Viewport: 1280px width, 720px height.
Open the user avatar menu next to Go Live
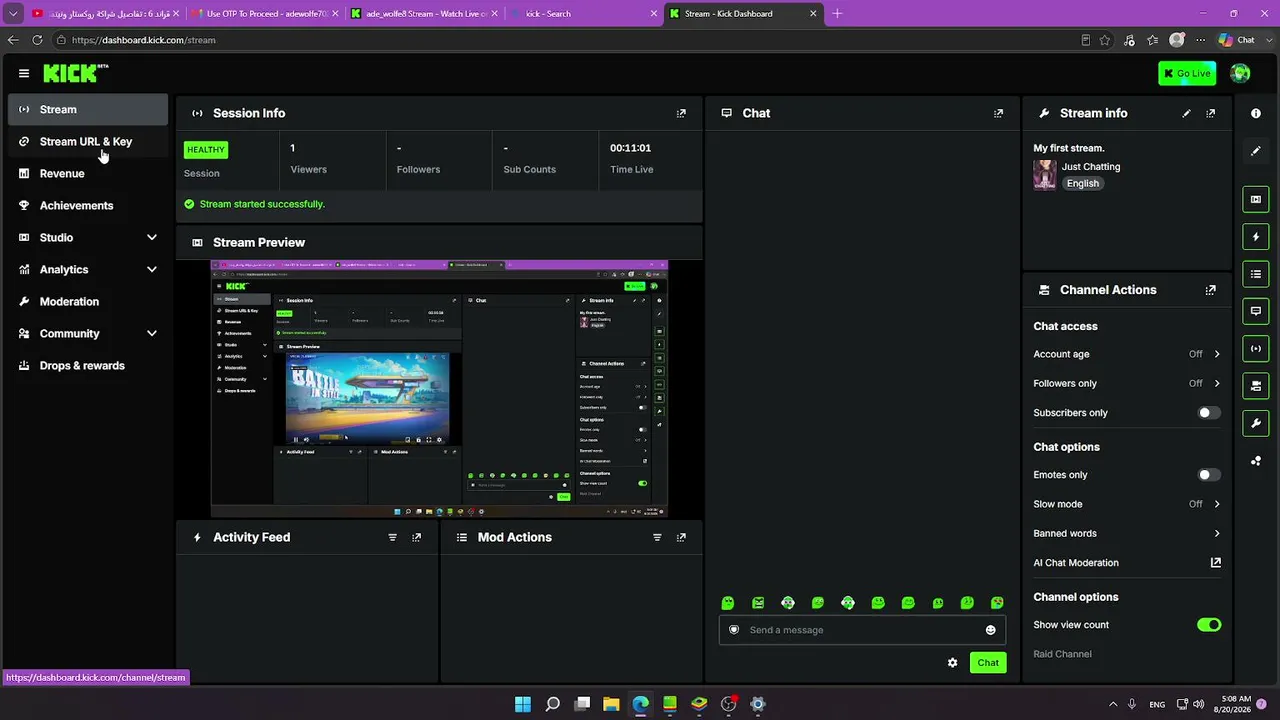[1240, 73]
